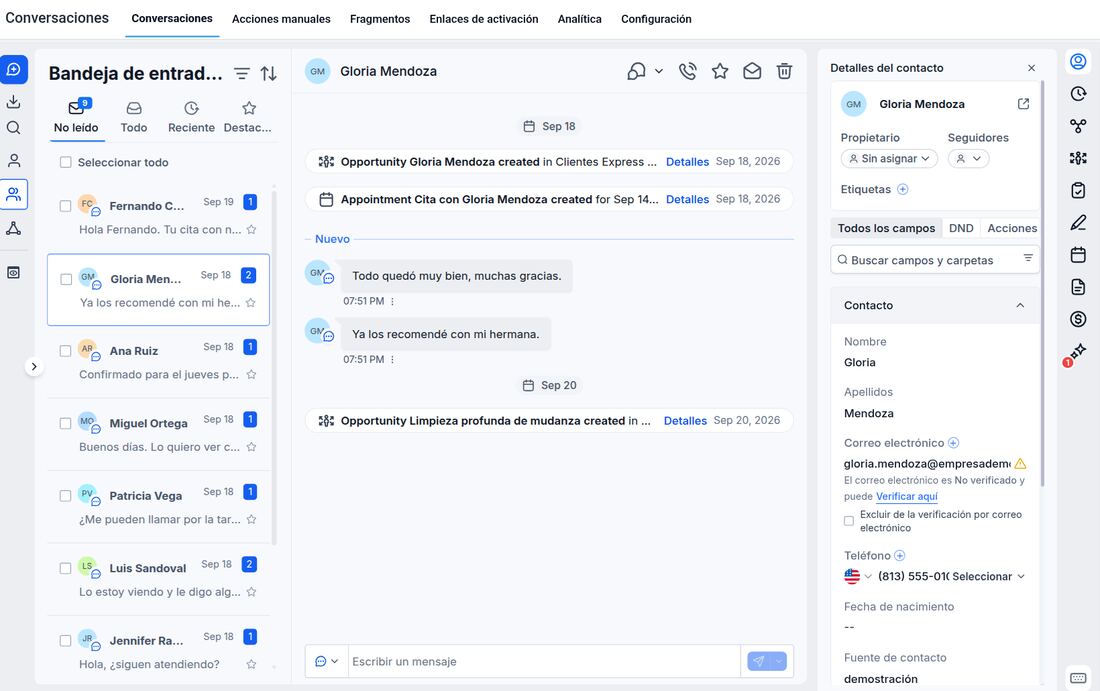1100x691 pixels.
Task: Click the keyboard icon at bottom right
Action: [1078, 678]
